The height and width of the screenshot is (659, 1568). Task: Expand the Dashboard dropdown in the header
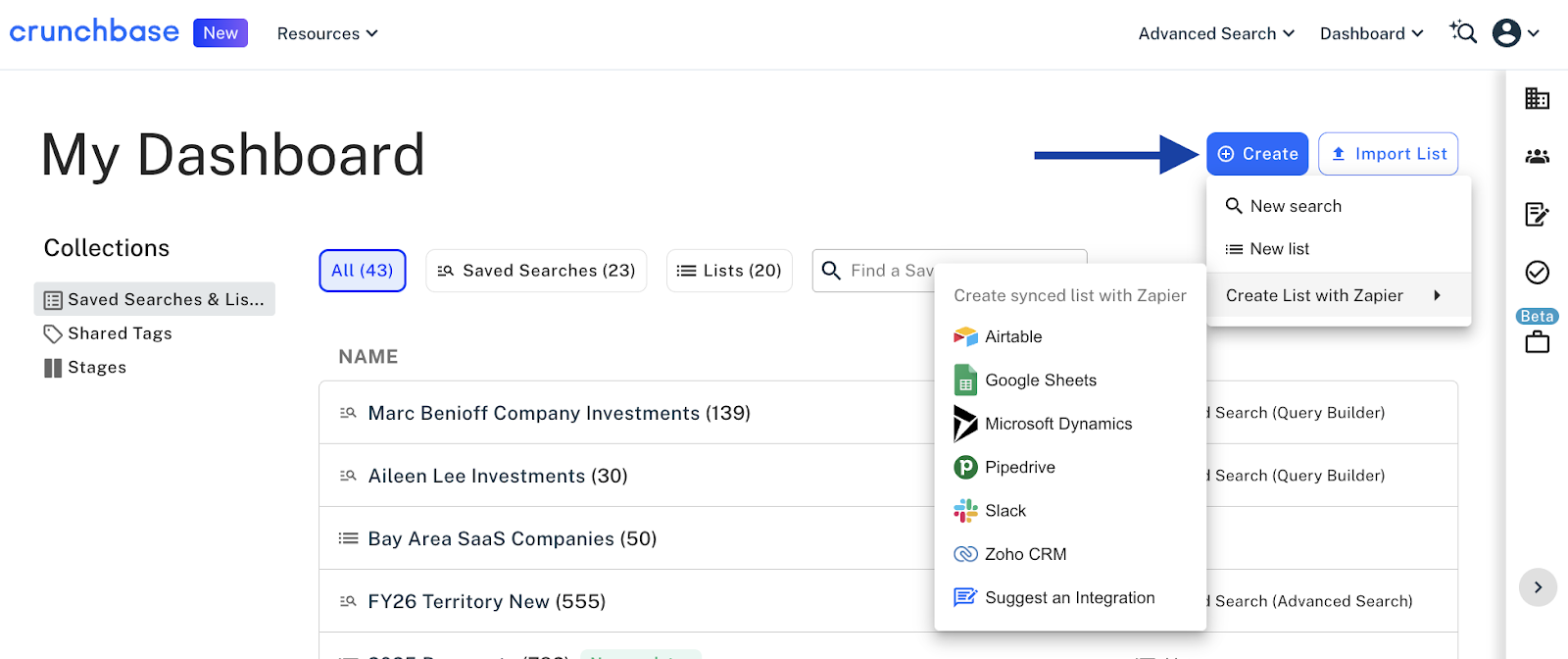(1371, 33)
